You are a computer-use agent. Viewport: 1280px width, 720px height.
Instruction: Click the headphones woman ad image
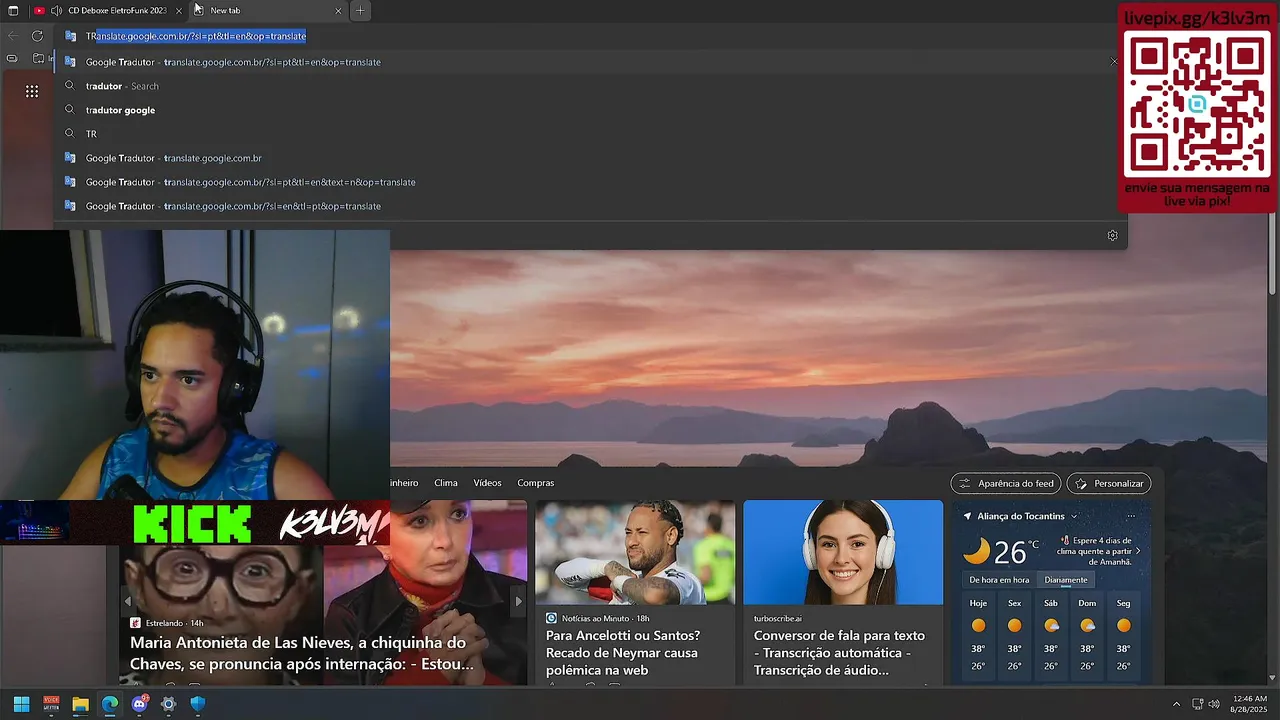843,552
